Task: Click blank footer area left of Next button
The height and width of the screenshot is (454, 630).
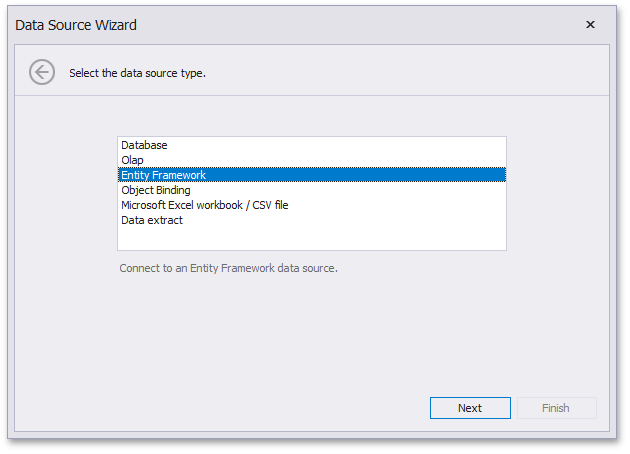Action: 220,408
